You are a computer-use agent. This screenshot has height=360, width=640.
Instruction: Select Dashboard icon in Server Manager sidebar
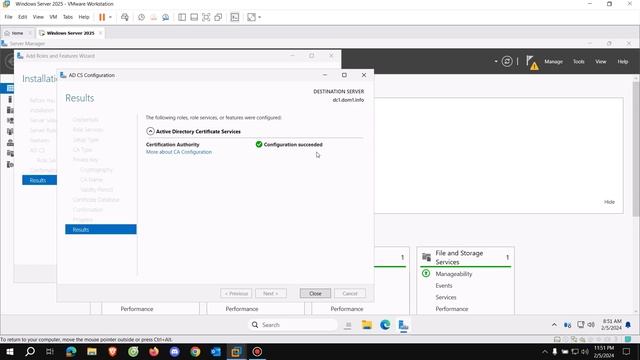pyautogui.click(x=10, y=88)
